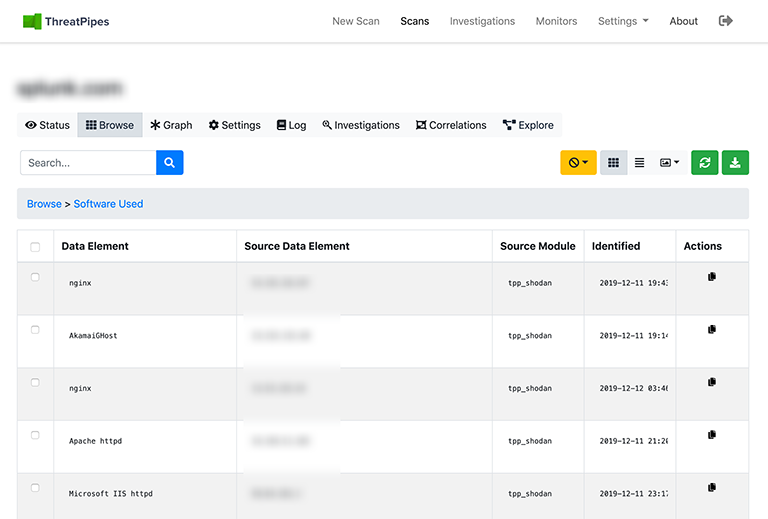The height and width of the screenshot is (519, 768).
Task: Copy the Apache httpd row data
Action: coord(712,435)
